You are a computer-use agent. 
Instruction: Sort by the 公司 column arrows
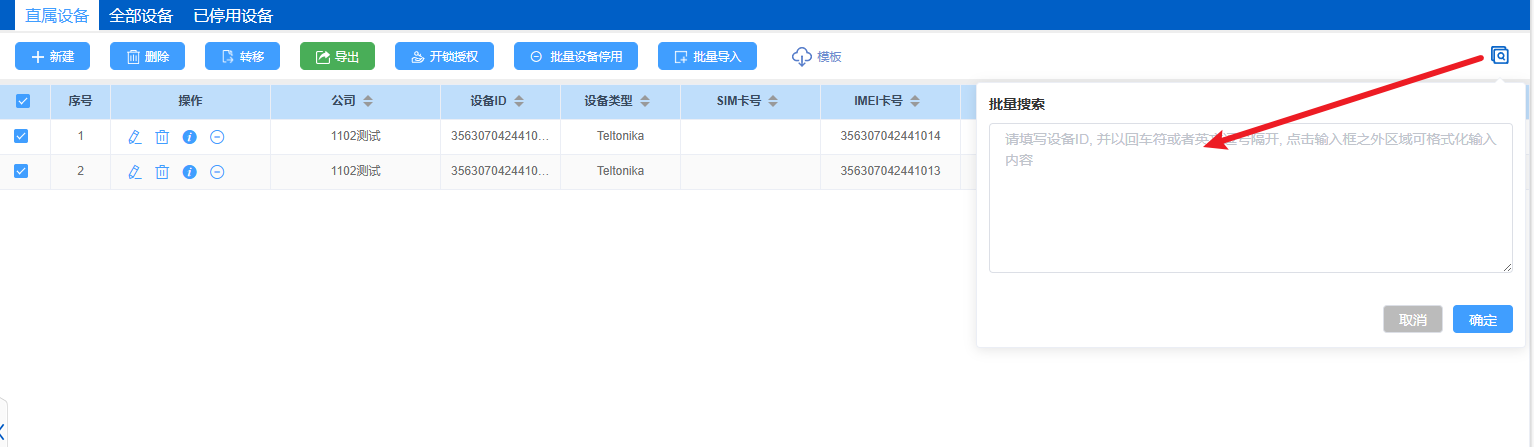click(x=368, y=101)
